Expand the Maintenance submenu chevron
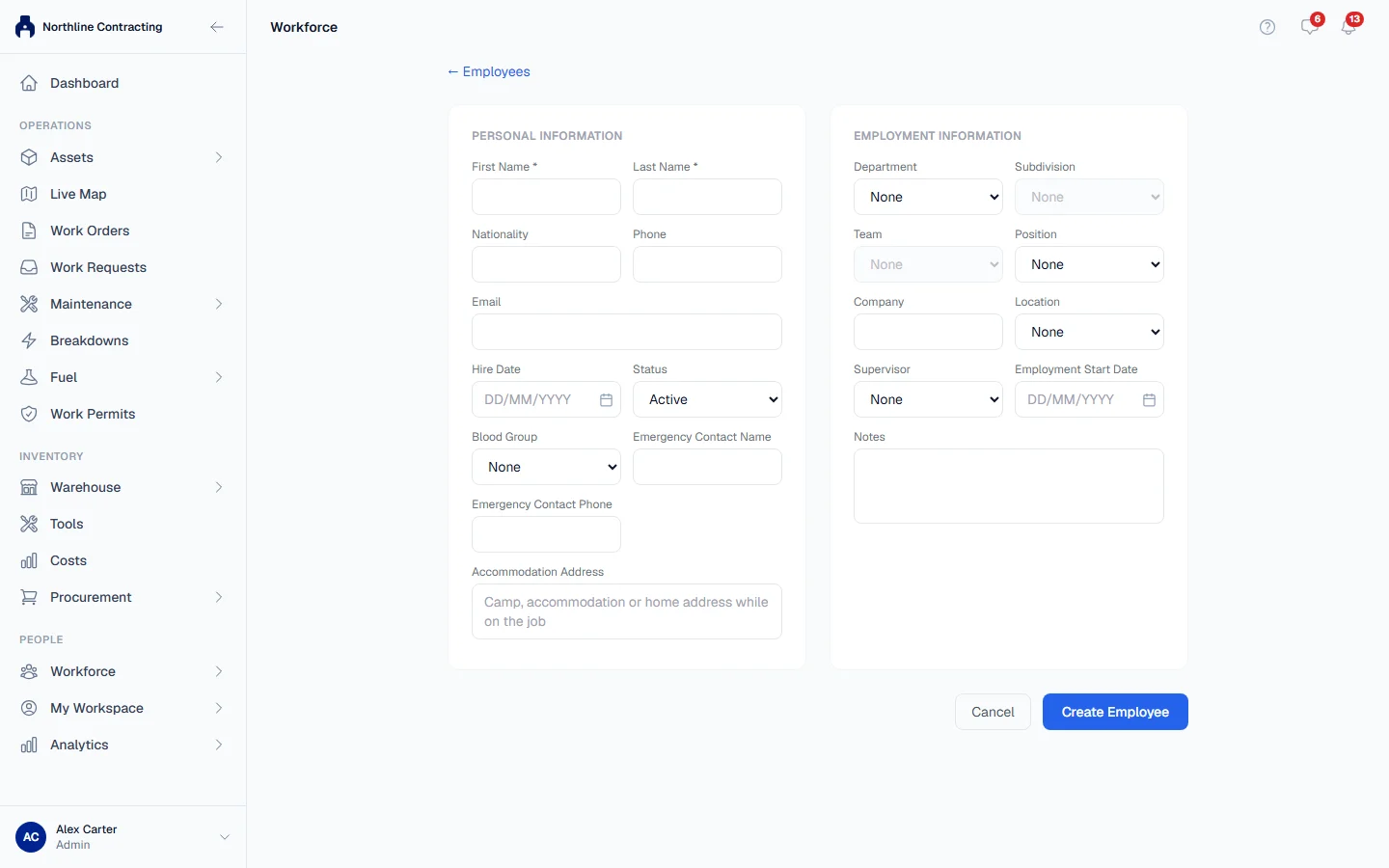 219,304
